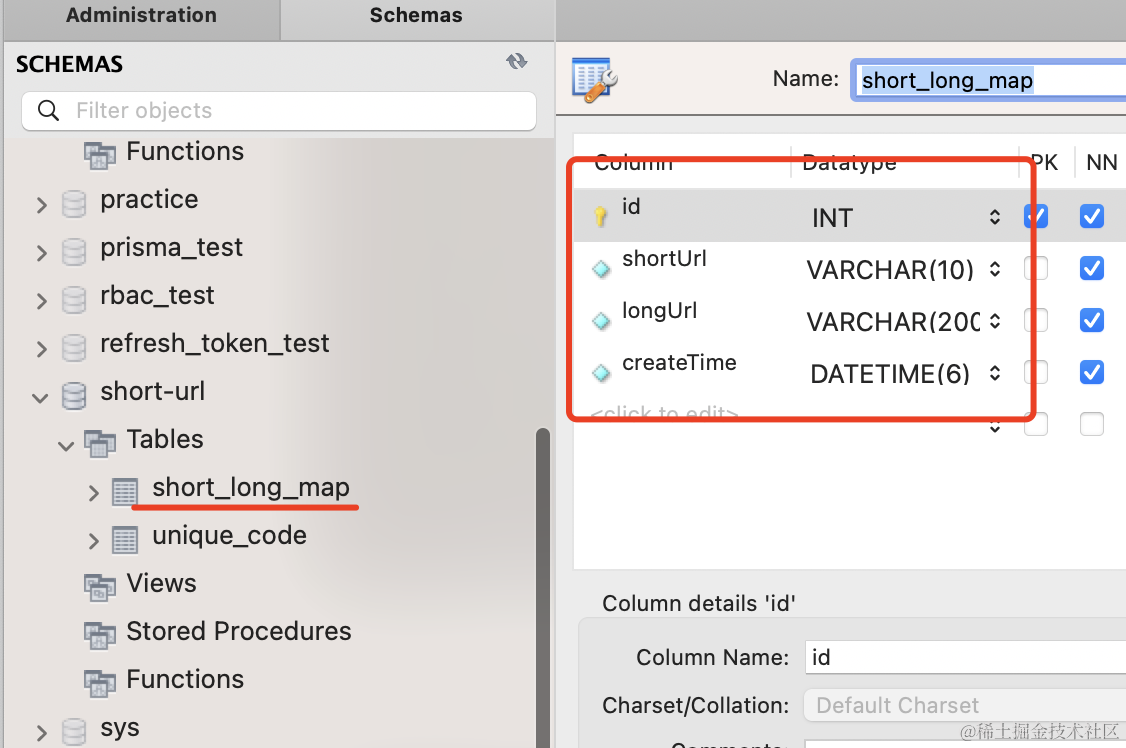
Task: Click the empty click-to-edit column row
Action: [665, 413]
